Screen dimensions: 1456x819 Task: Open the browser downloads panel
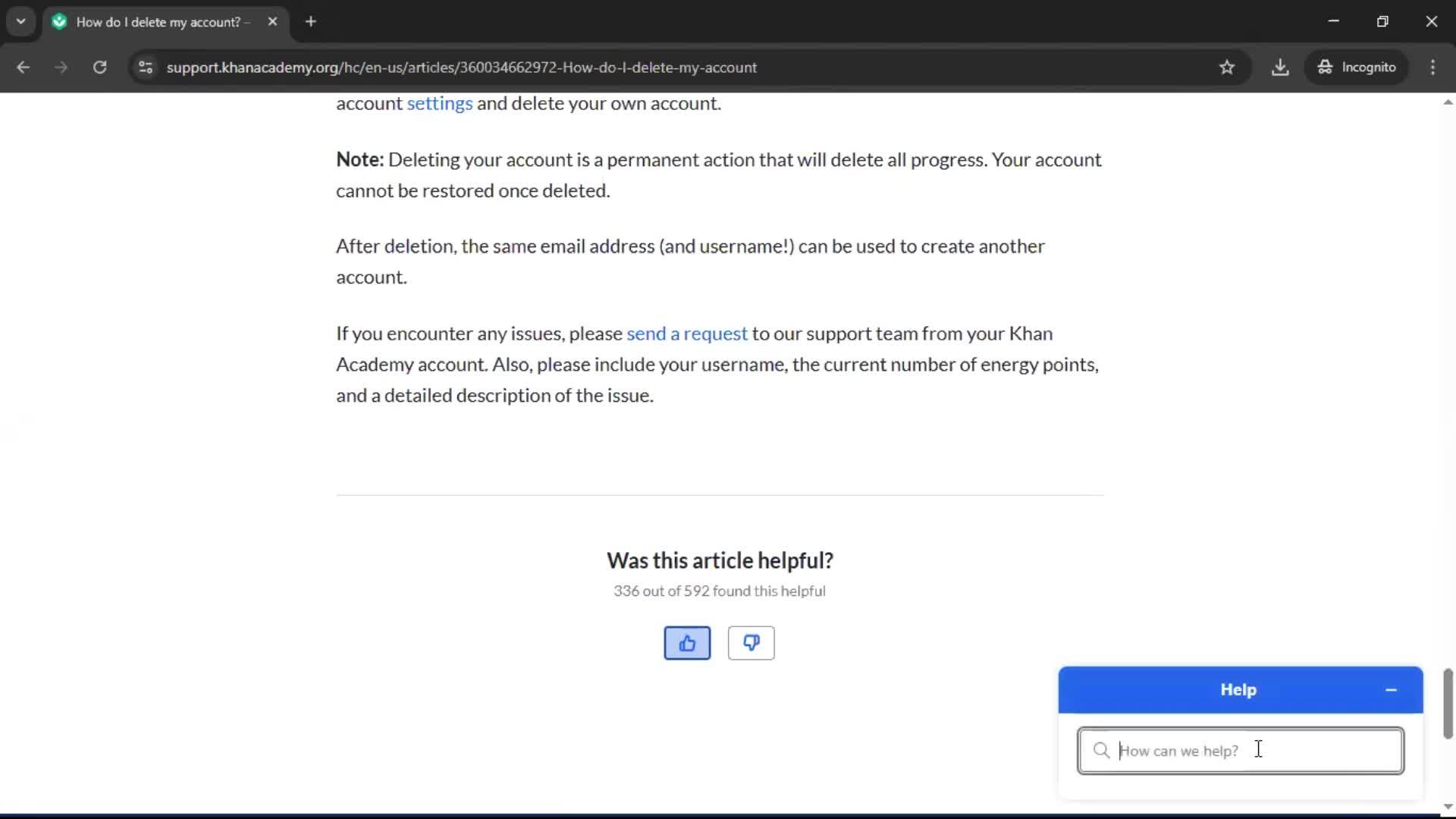click(1280, 67)
